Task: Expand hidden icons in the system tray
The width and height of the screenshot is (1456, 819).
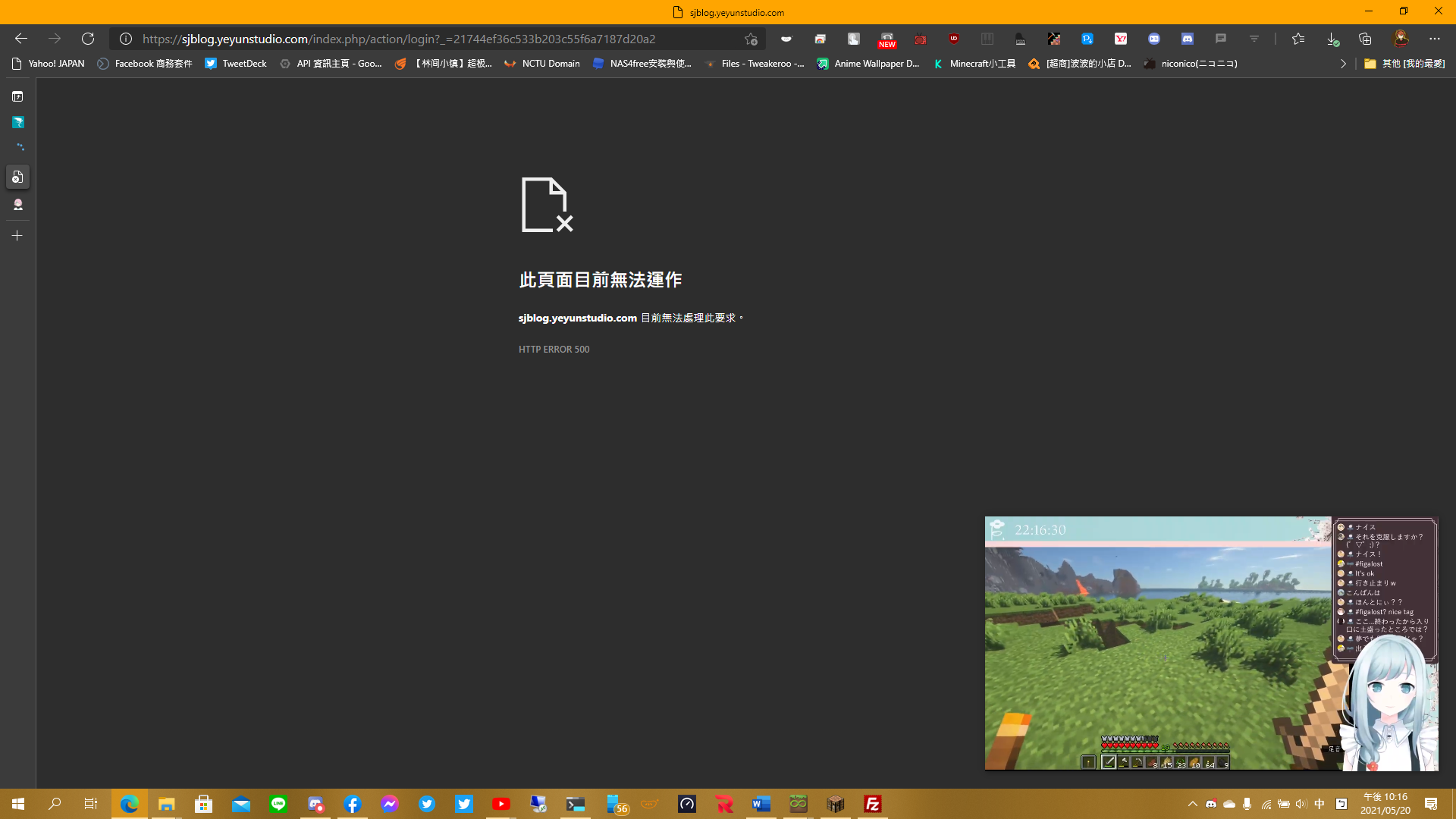Action: pos(1193,804)
